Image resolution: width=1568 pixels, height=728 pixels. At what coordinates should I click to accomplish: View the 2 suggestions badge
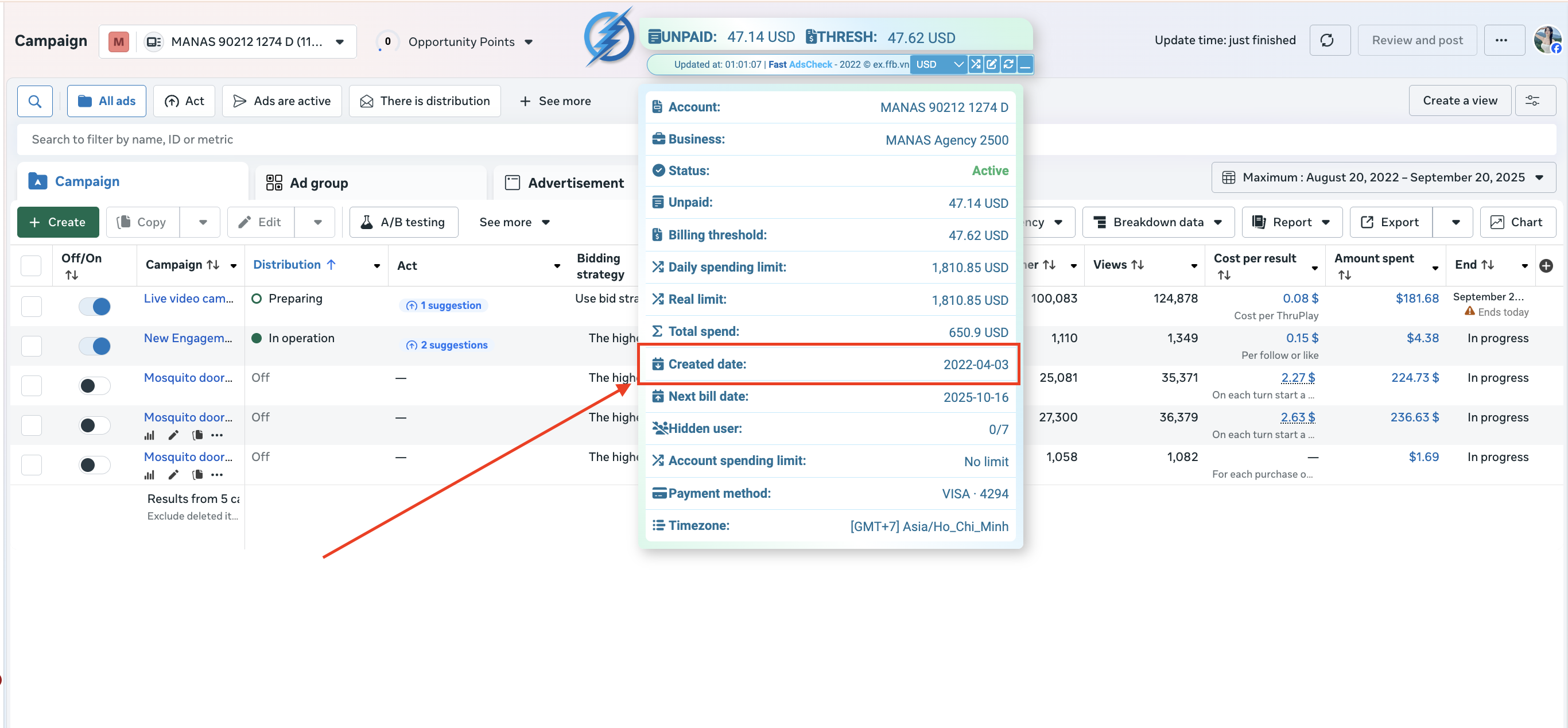coord(448,344)
